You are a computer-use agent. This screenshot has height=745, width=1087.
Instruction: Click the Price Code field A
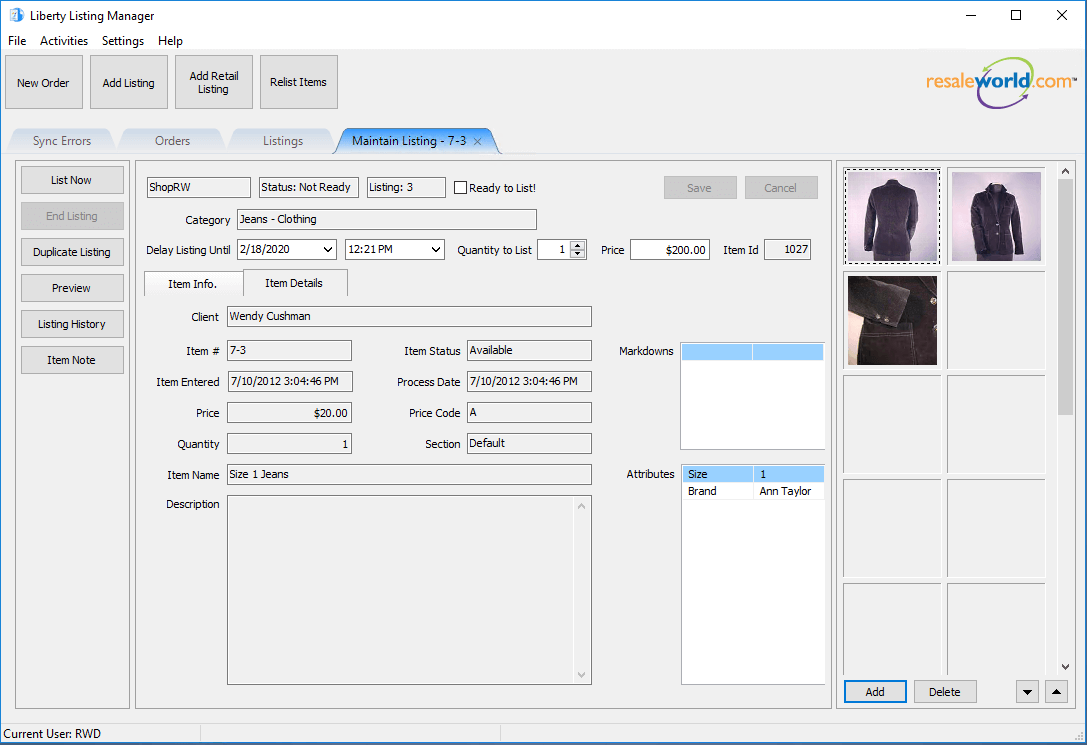tap(529, 413)
